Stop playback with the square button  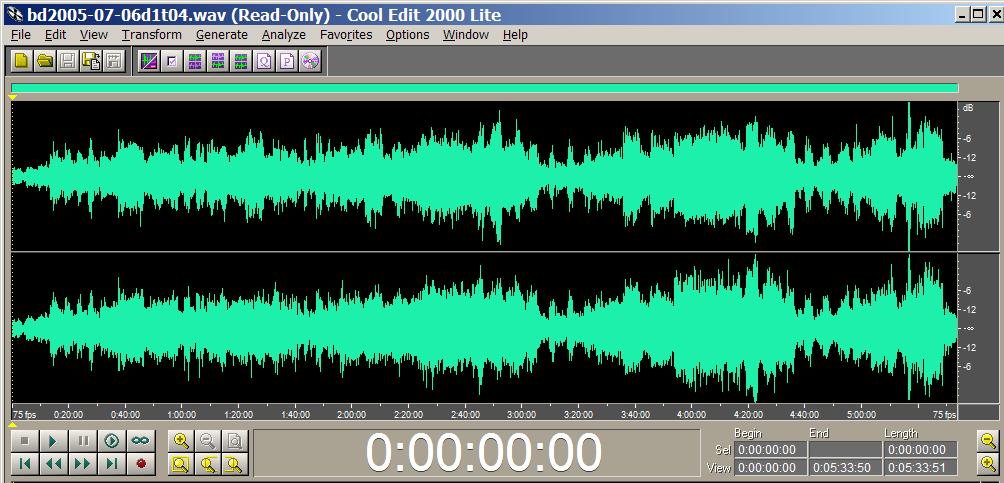tap(25, 441)
